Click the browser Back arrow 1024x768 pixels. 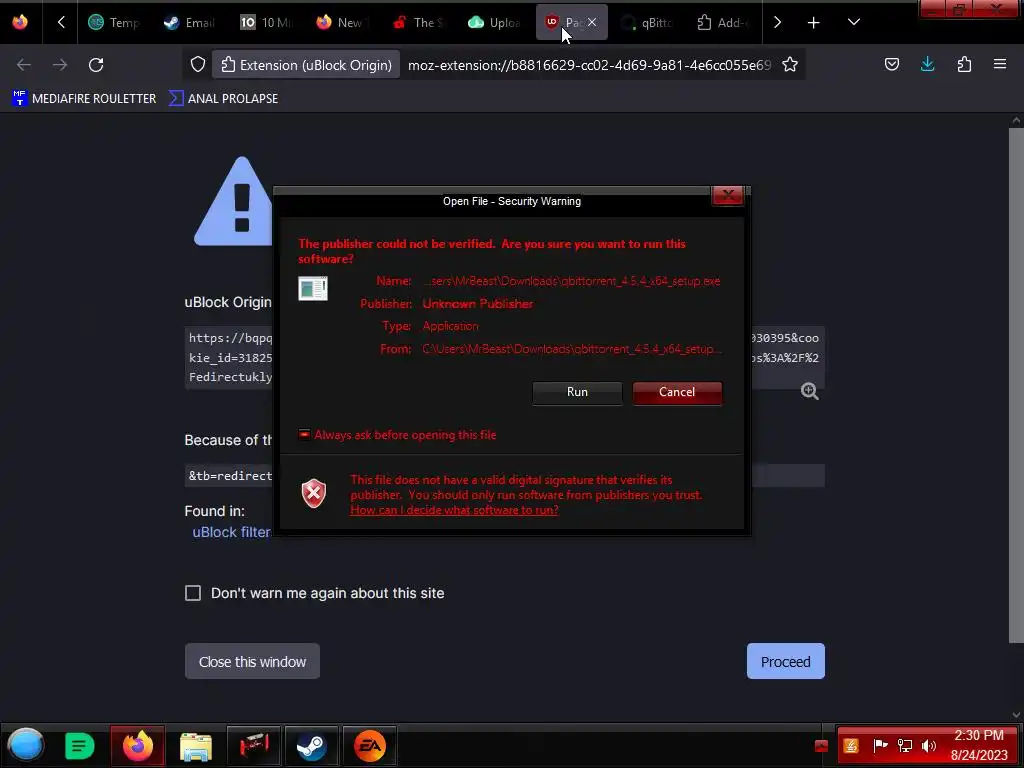[24, 65]
